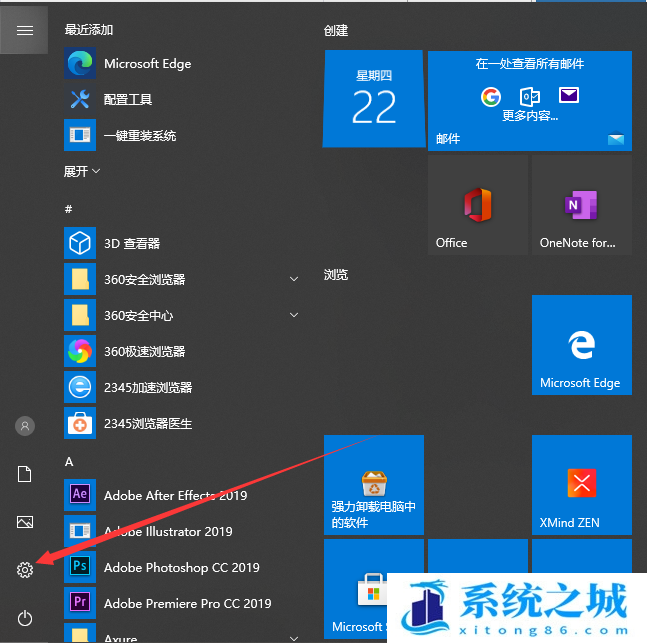647x643 pixels.
Task: Open the calendar tile showing 22
Action: click(373, 100)
